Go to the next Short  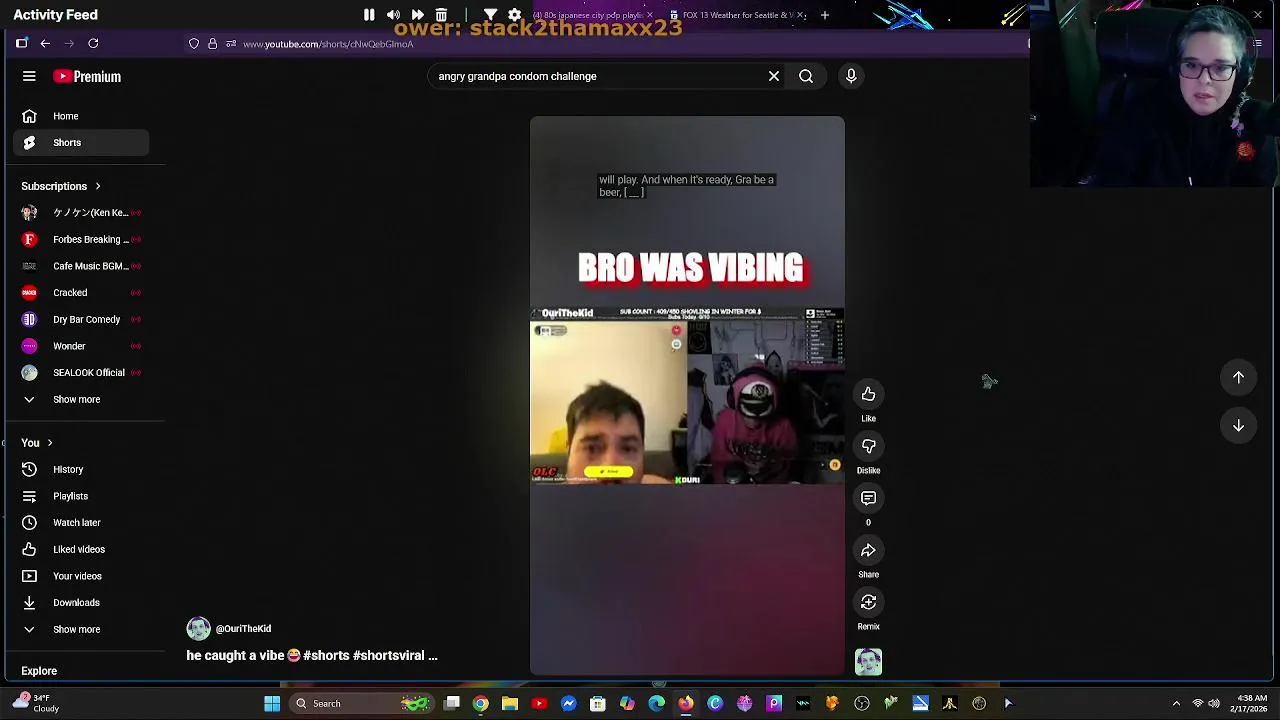tap(1238, 426)
